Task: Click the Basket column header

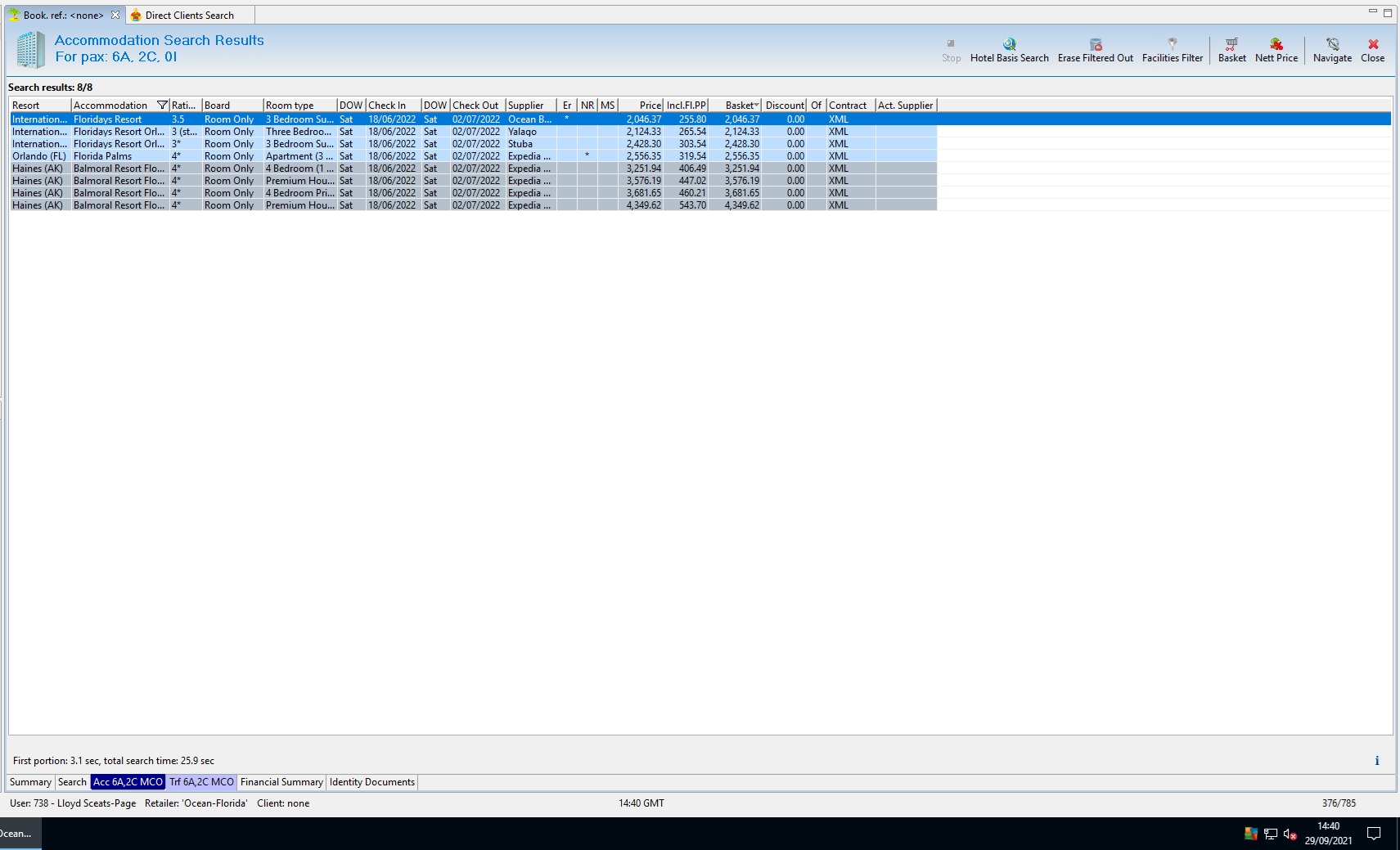Action: click(x=736, y=106)
